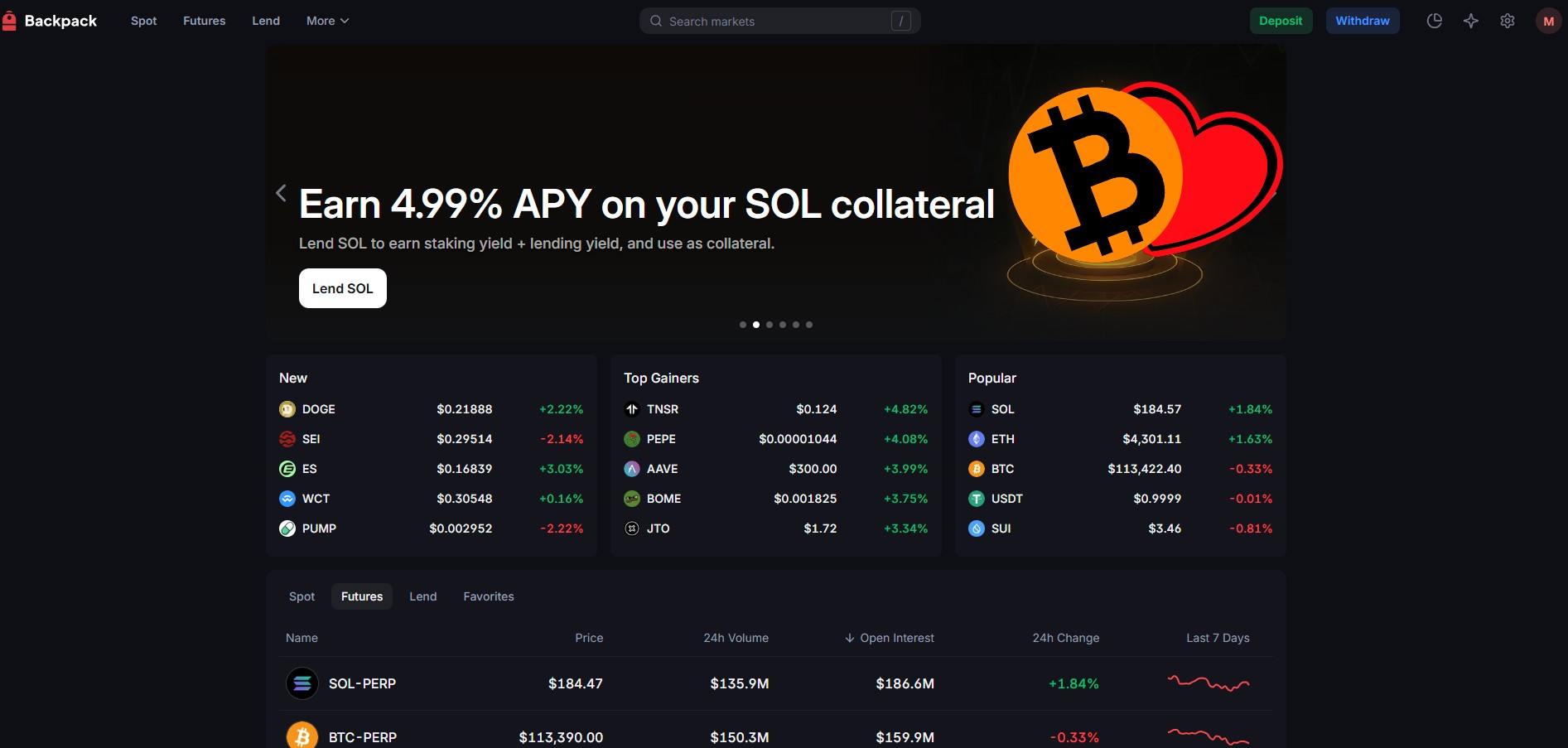Screen dimensions: 1568x748
Task: Click the BTC icon in Popular
Action: (977, 469)
